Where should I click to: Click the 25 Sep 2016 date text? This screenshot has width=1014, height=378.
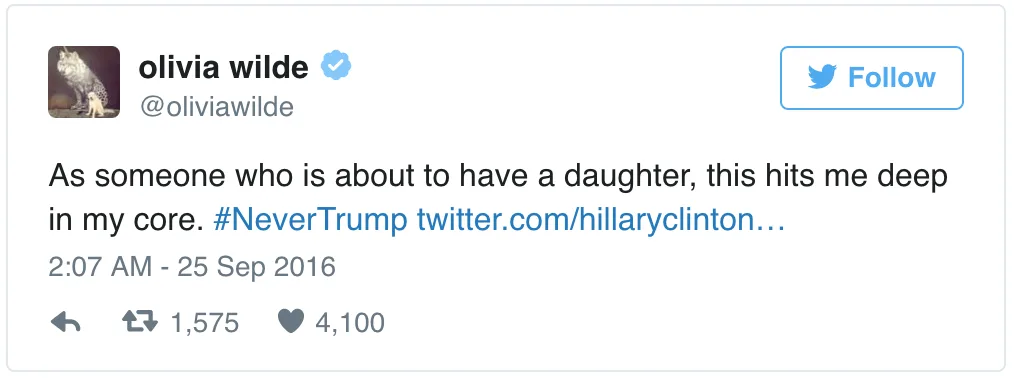pyautogui.click(x=257, y=266)
